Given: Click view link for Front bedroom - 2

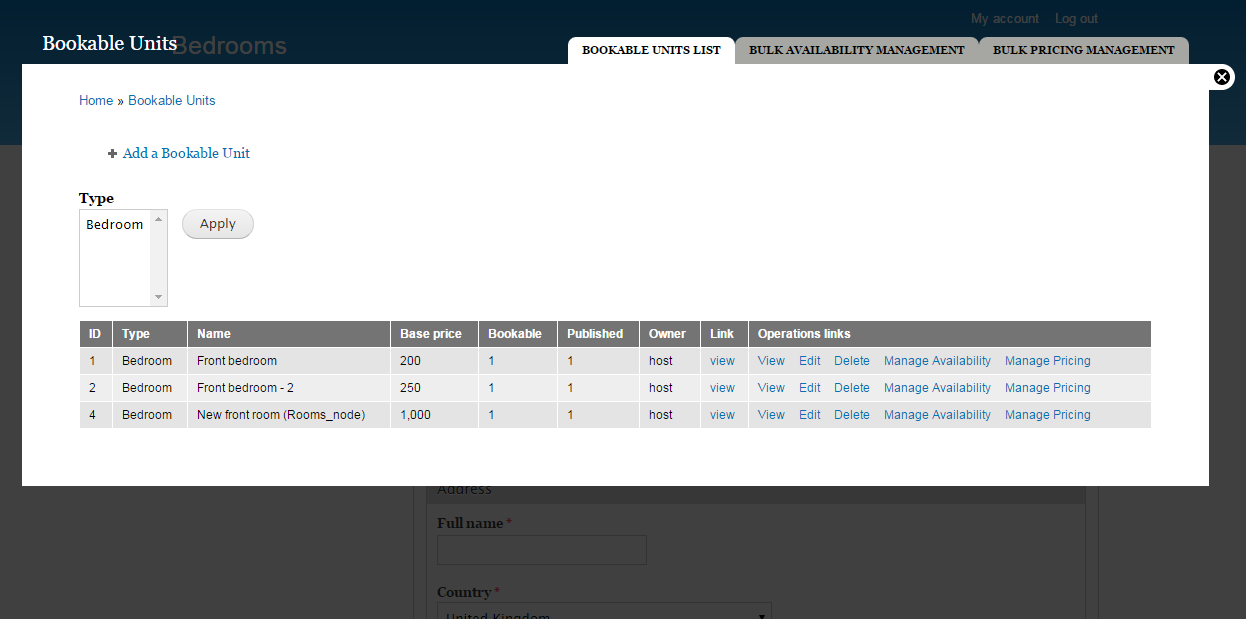Looking at the screenshot, I should click(x=722, y=388).
